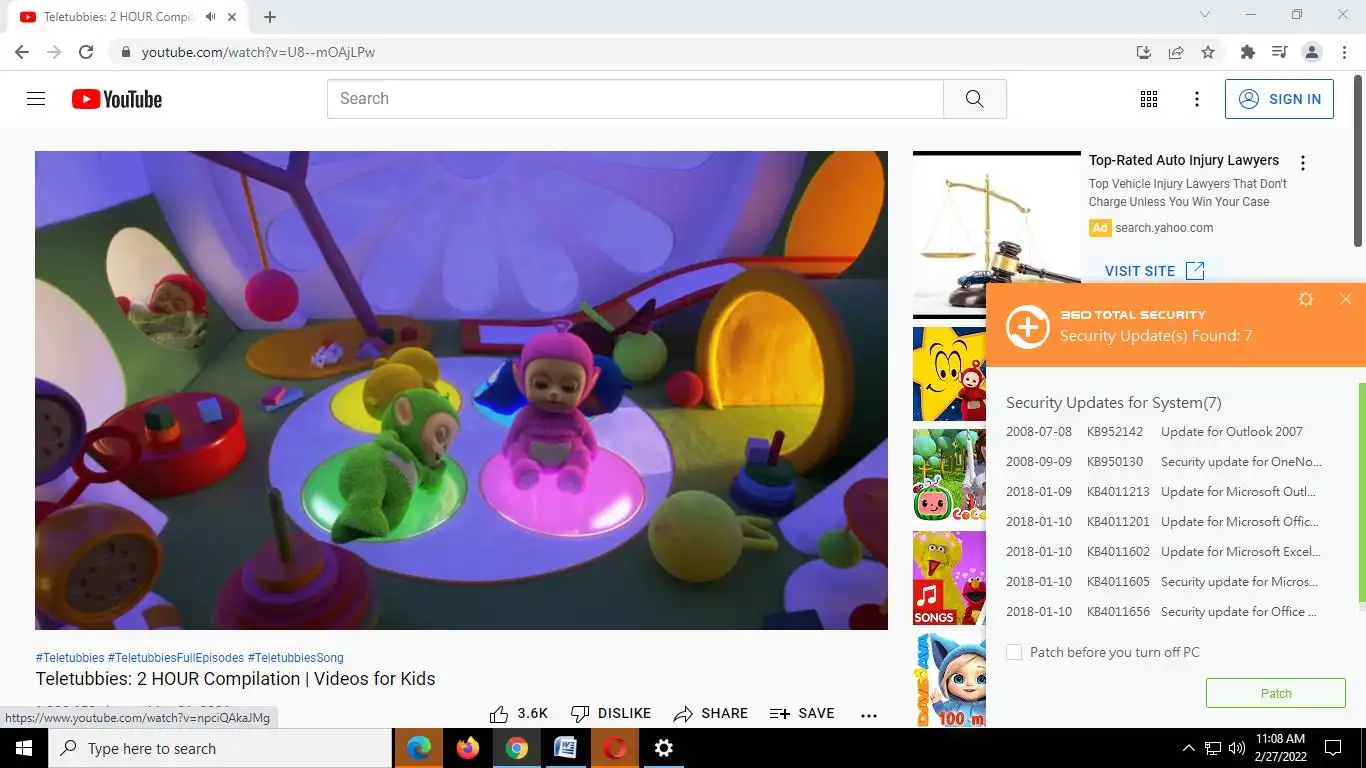Reload the current page
Viewport: 1366px width, 768px height.
86,52
